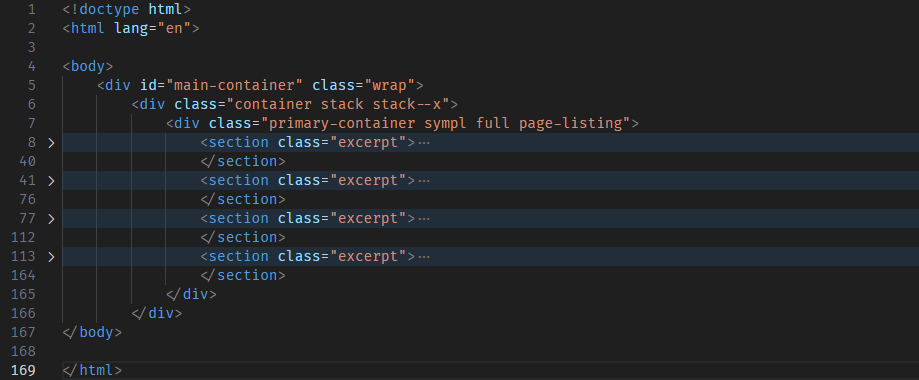Click the ellipsis after line 113 excerpt section
The height and width of the screenshot is (380, 919).
[424, 257]
